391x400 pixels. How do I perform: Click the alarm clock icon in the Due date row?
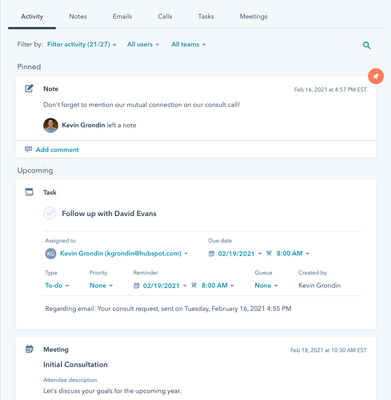[269, 253]
